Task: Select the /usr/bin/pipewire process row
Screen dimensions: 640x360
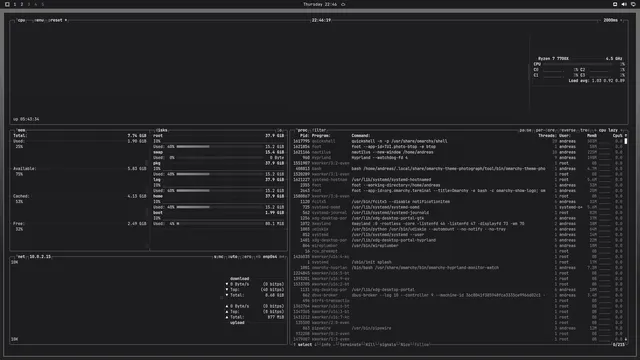Action: point(458,328)
